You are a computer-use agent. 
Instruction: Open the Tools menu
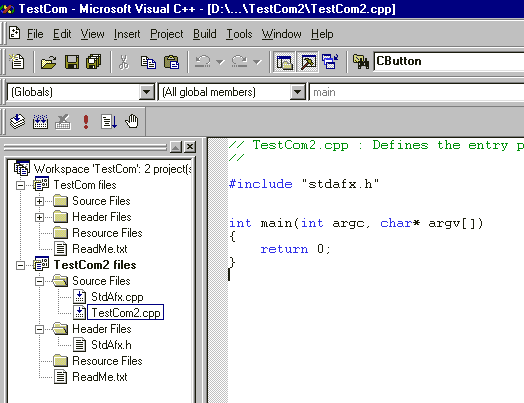tap(239, 34)
